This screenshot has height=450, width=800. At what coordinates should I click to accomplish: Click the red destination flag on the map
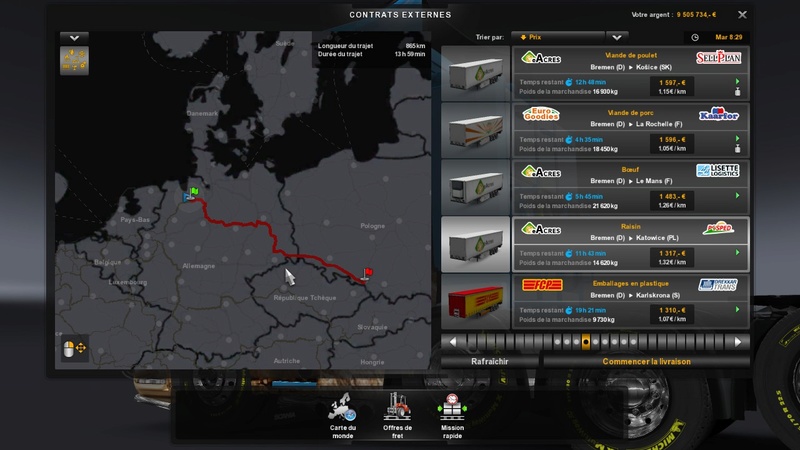[x=367, y=274]
